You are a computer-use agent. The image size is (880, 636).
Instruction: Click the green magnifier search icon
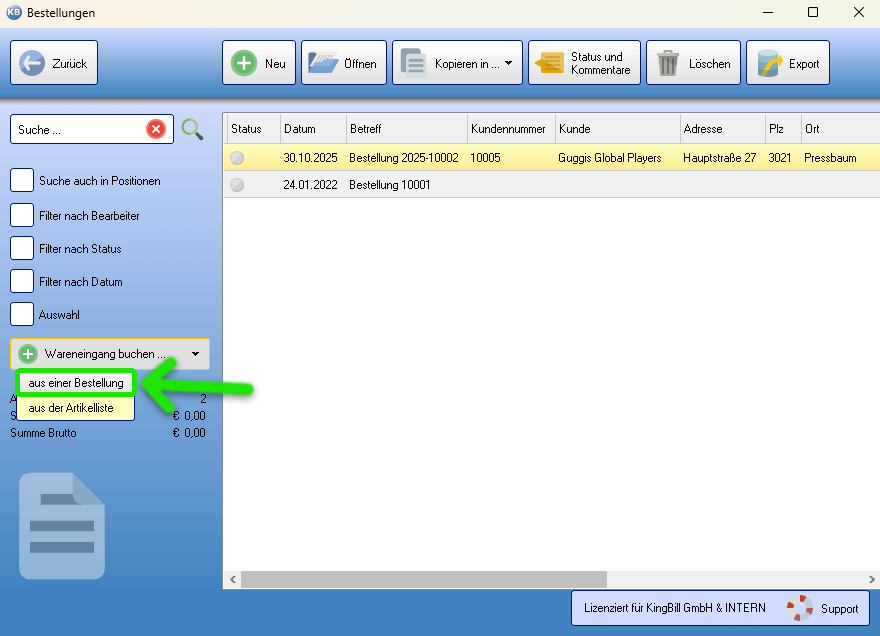click(x=192, y=129)
